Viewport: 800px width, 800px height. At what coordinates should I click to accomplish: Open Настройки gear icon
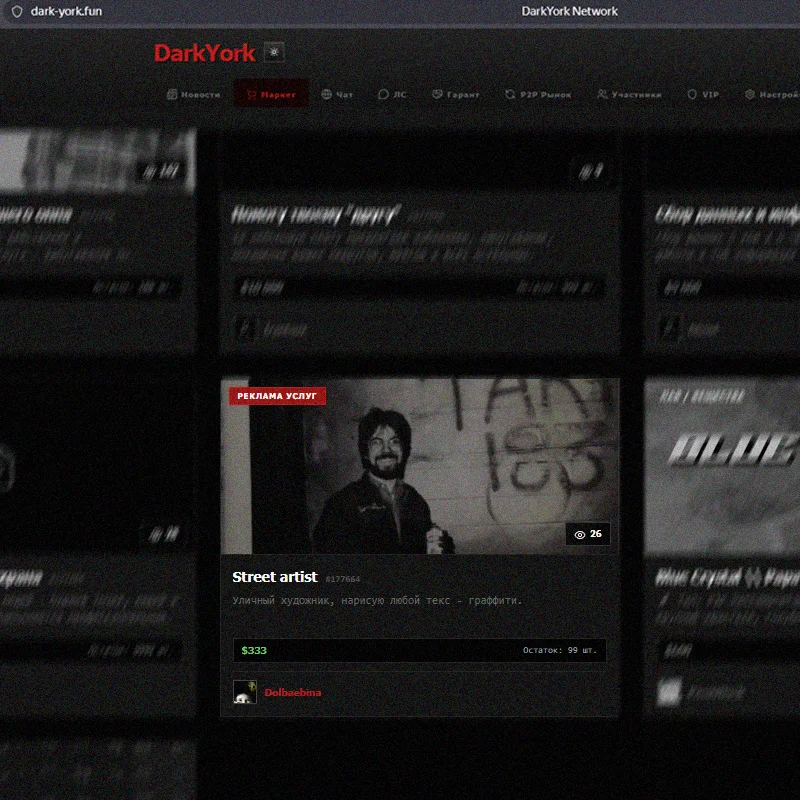pyautogui.click(x=750, y=95)
